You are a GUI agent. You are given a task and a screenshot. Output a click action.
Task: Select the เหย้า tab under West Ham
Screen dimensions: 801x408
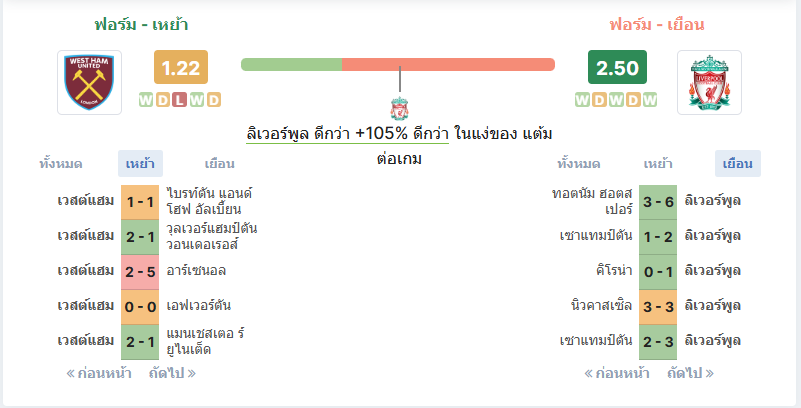pyautogui.click(x=140, y=164)
